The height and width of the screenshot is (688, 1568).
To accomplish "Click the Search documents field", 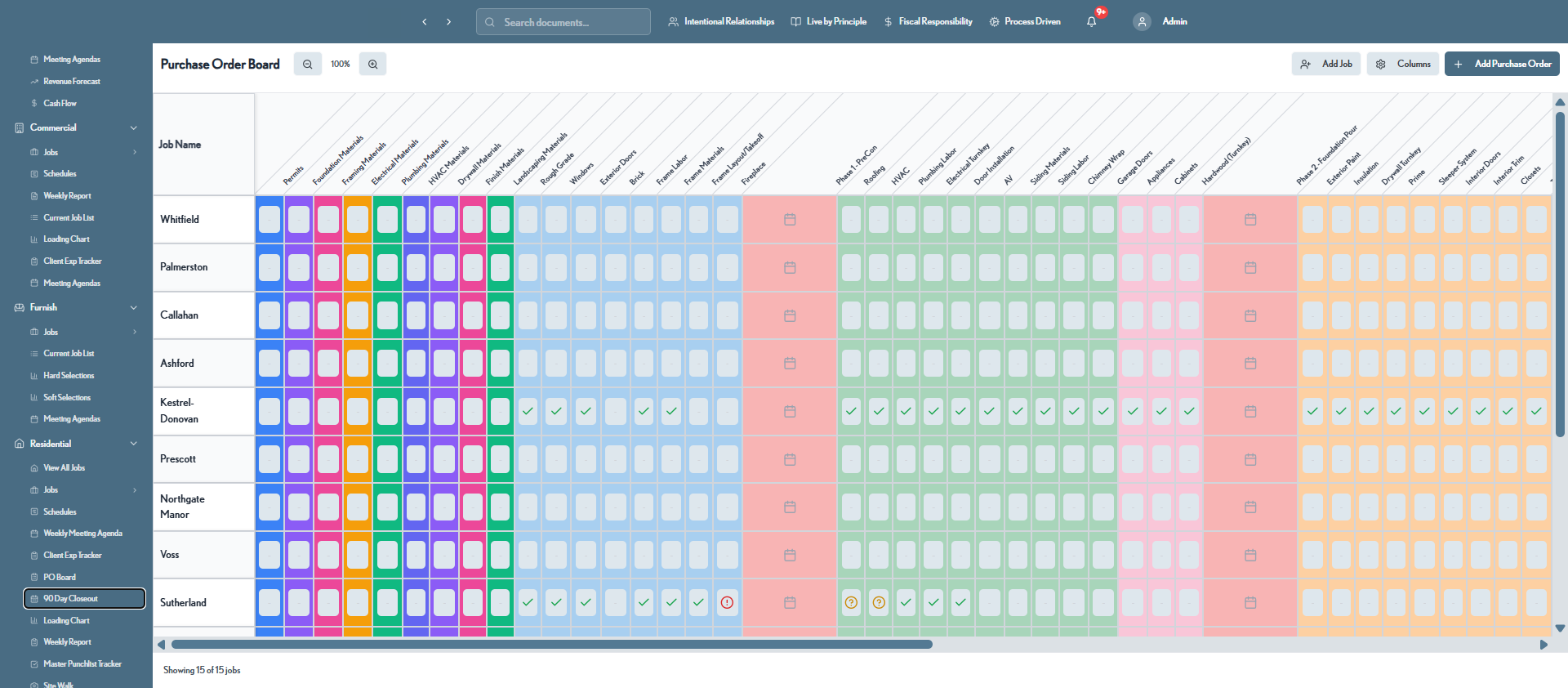I will (563, 22).
